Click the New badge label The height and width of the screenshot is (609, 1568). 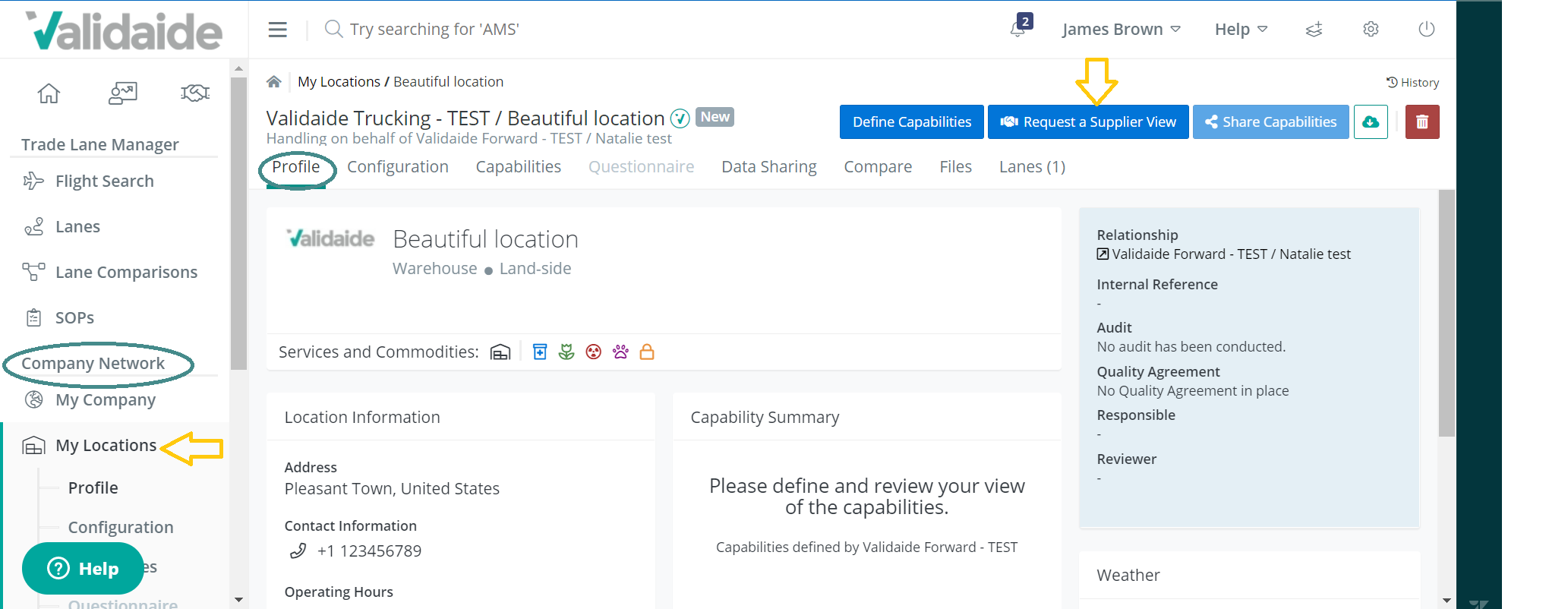click(x=715, y=117)
